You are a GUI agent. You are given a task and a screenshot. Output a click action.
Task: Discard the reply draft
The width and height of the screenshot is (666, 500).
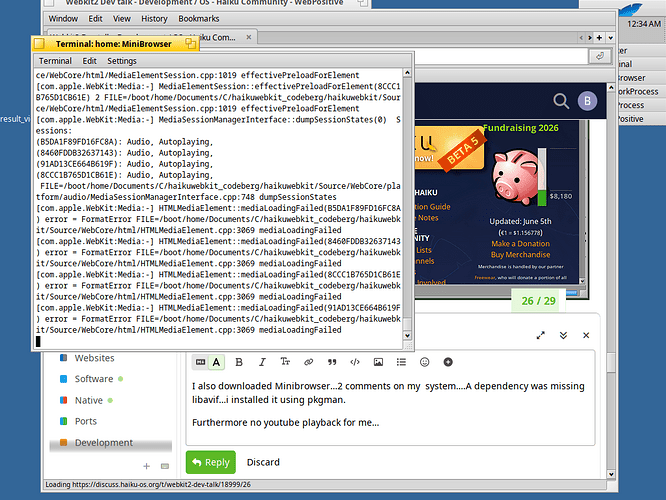click(263, 462)
